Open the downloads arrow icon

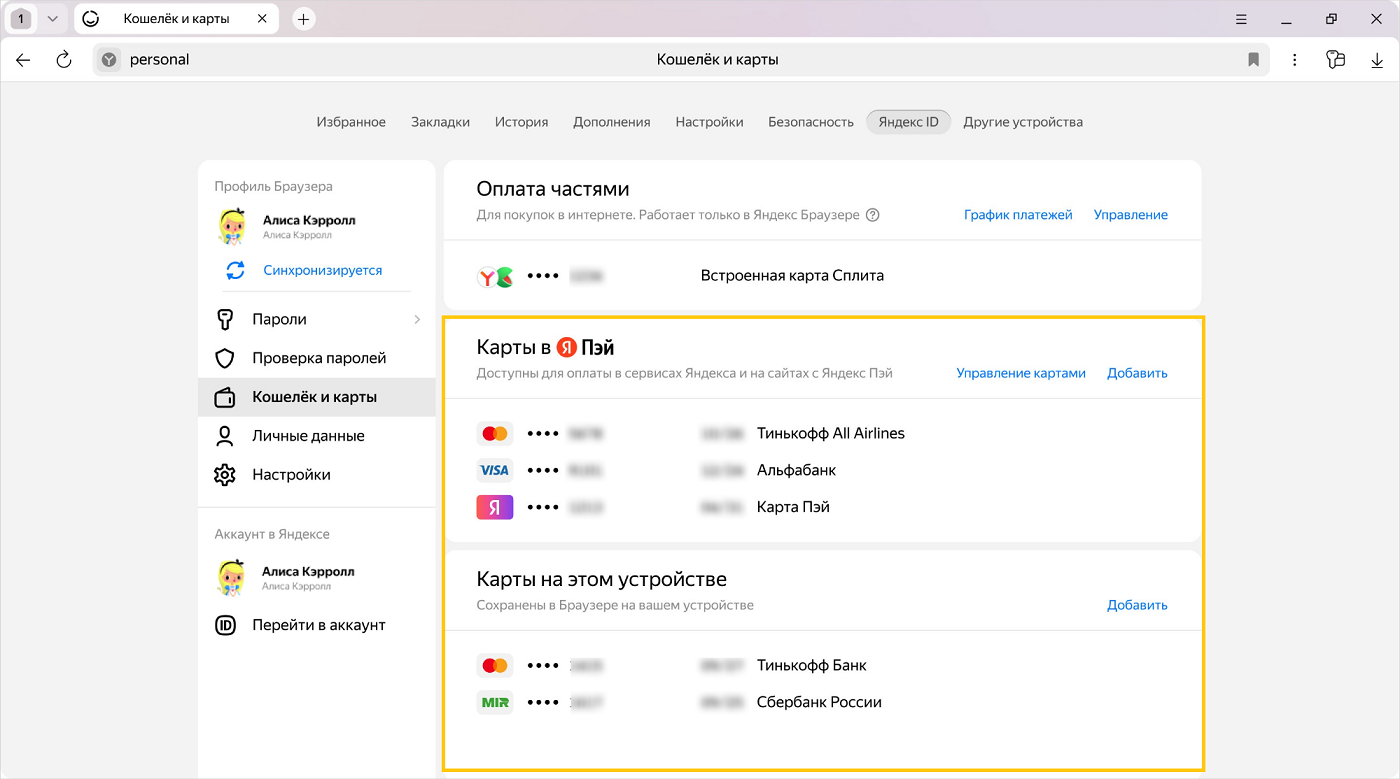pos(1377,60)
